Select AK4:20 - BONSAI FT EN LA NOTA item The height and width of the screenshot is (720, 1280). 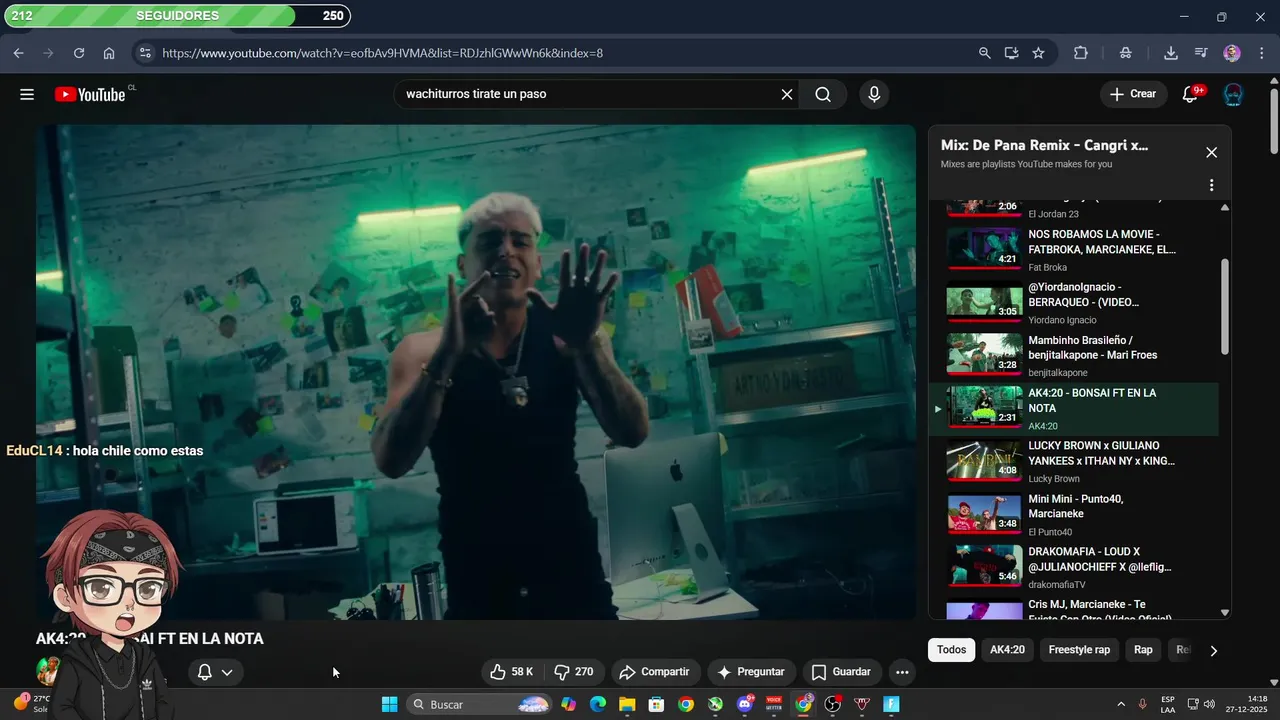(x=1074, y=409)
